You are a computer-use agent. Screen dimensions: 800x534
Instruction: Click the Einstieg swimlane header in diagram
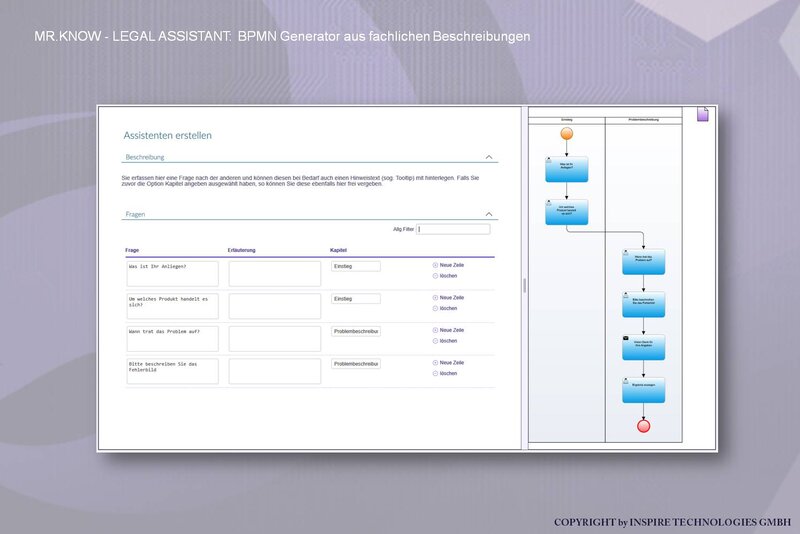566,120
